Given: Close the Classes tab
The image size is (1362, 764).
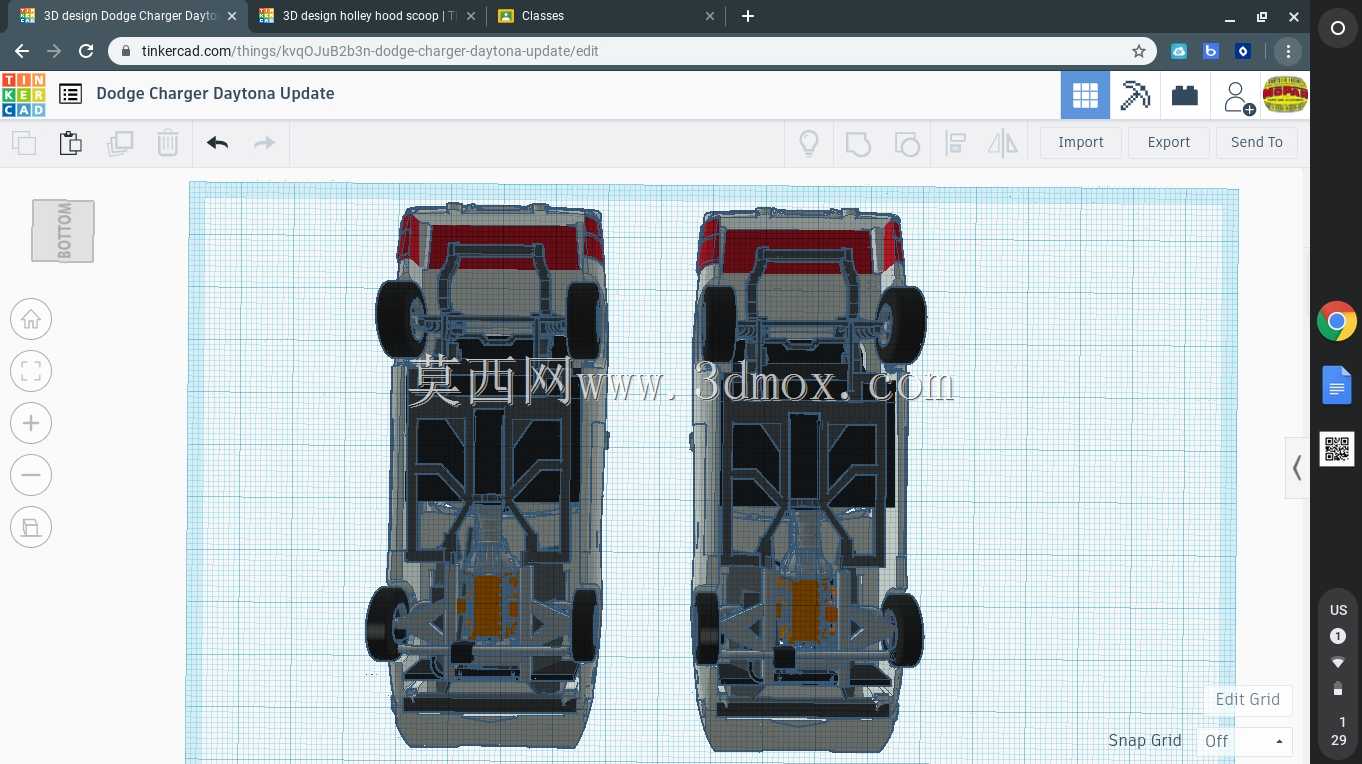Looking at the screenshot, I should point(710,16).
